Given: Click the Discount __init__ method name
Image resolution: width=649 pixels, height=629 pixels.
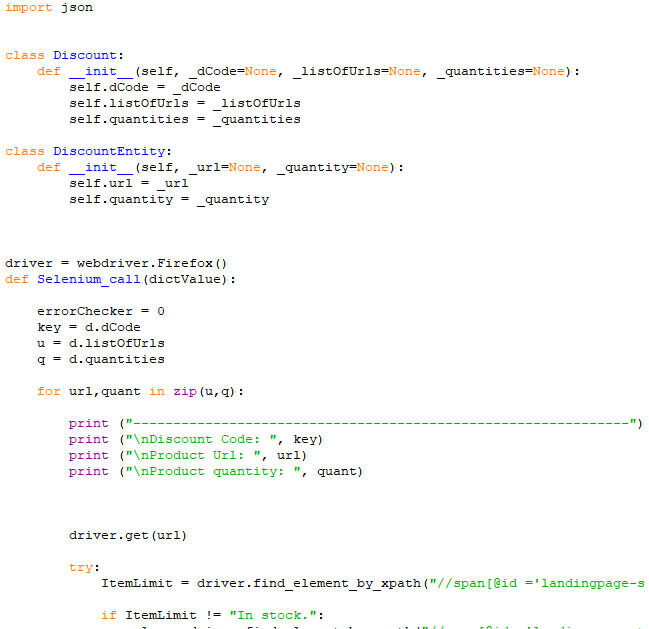Looking at the screenshot, I should (x=101, y=71).
